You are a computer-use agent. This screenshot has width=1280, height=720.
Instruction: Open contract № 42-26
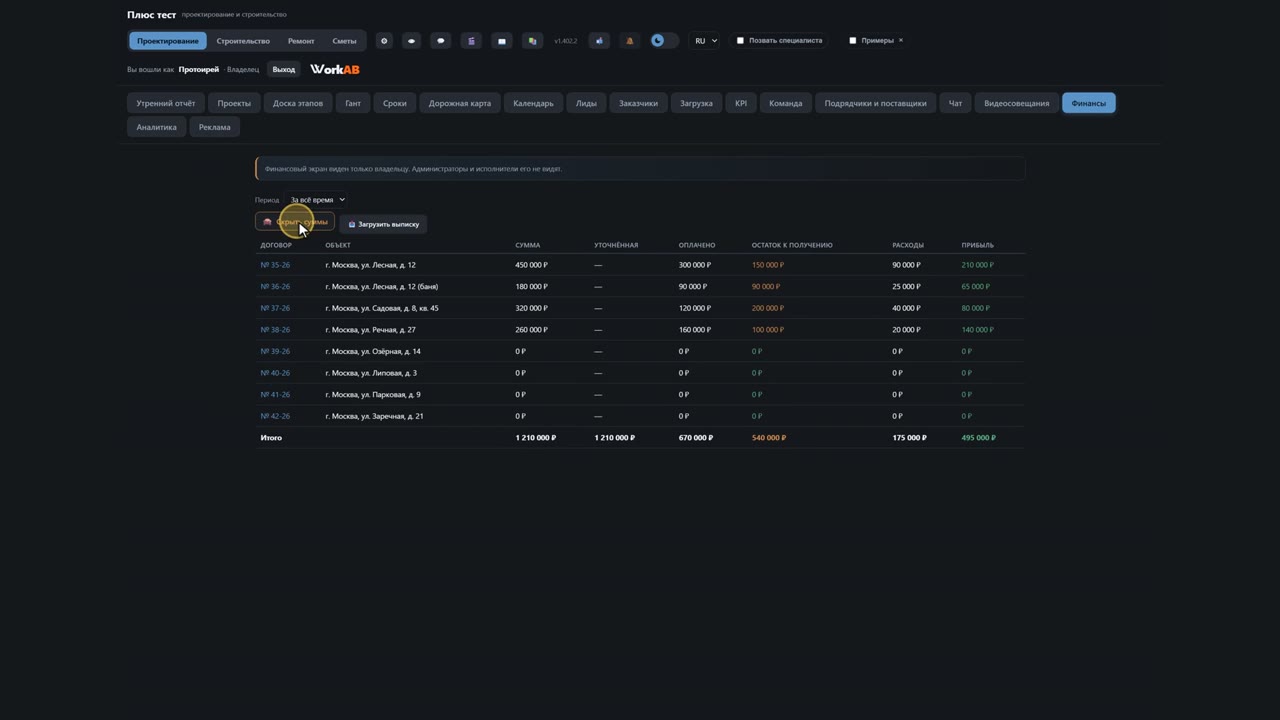[275, 416]
